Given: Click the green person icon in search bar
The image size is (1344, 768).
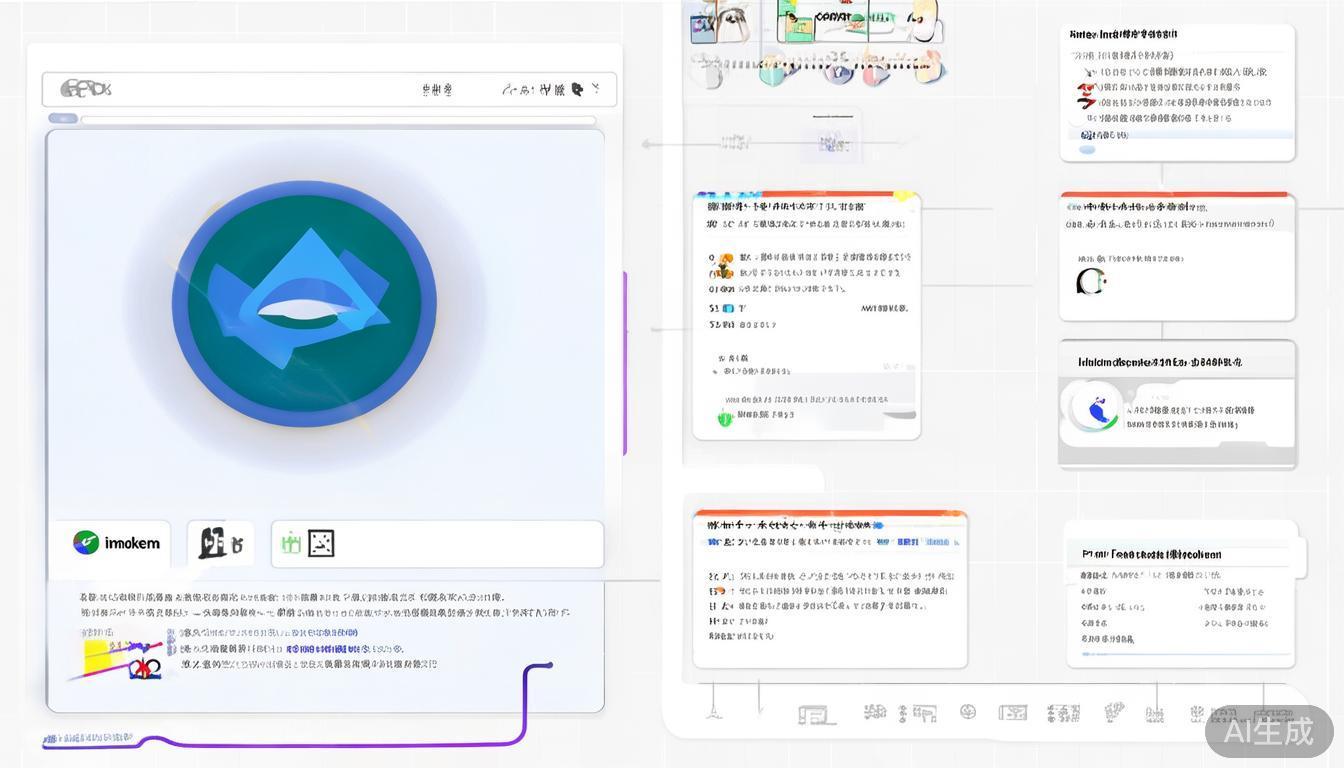Looking at the screenshot, I should click(290, 541).
